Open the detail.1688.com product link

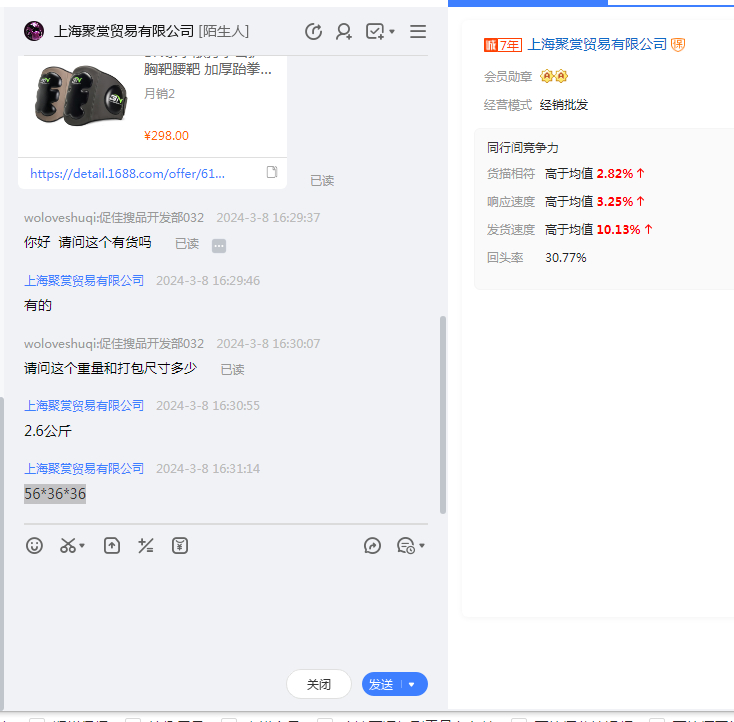pyautogui.click(x=128, y=173)
